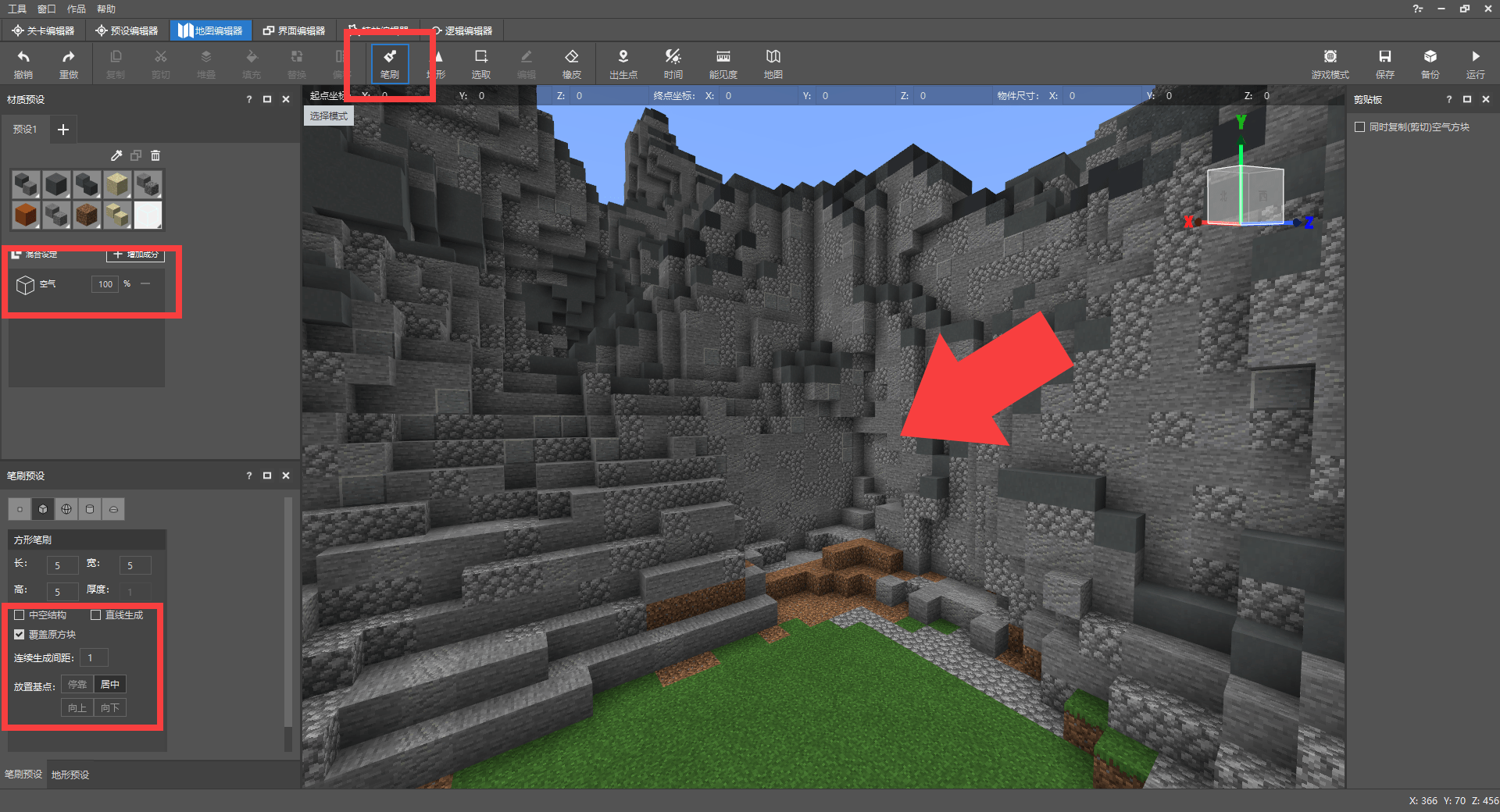The height and width of the screenshot is (812, 1500).
Task: Click the 连续生成间距 spacing input field
Action: coord(94,657)
